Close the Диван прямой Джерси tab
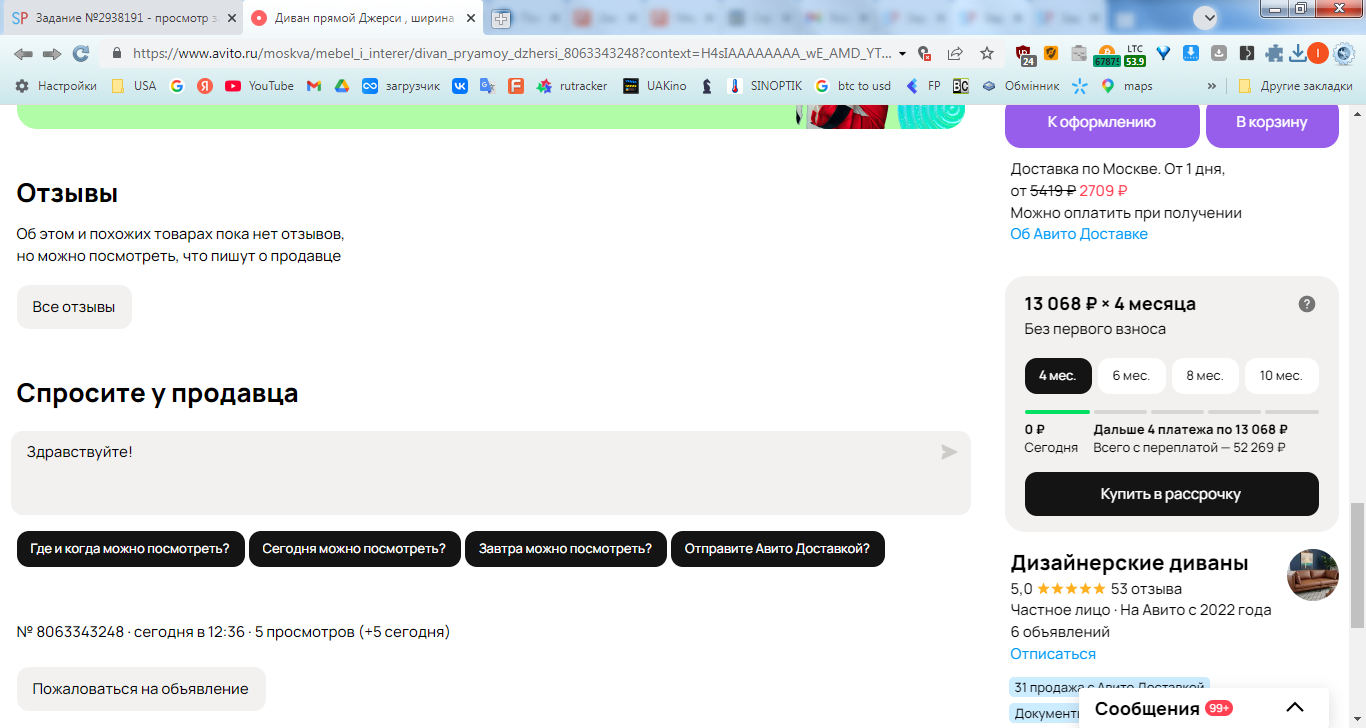1366x728 pixels. coord(471,19)
